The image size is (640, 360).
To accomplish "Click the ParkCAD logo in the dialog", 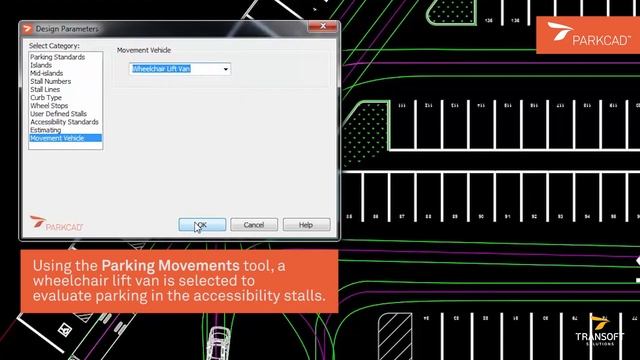I will click(56, 223).
